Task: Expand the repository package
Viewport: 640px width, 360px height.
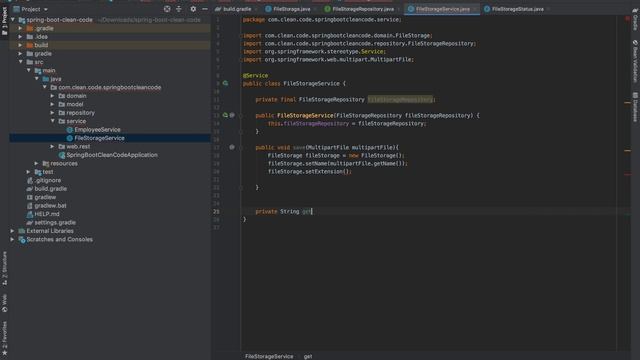Action: tap(52, 113)
